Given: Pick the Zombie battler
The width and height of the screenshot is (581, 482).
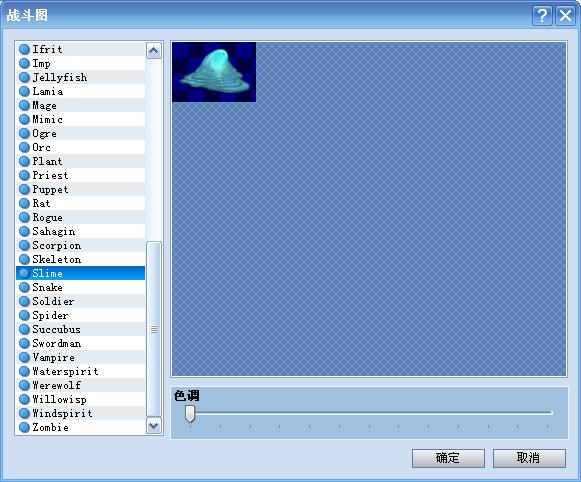Looking at the screenshot, I should click(x=80, y=428).
